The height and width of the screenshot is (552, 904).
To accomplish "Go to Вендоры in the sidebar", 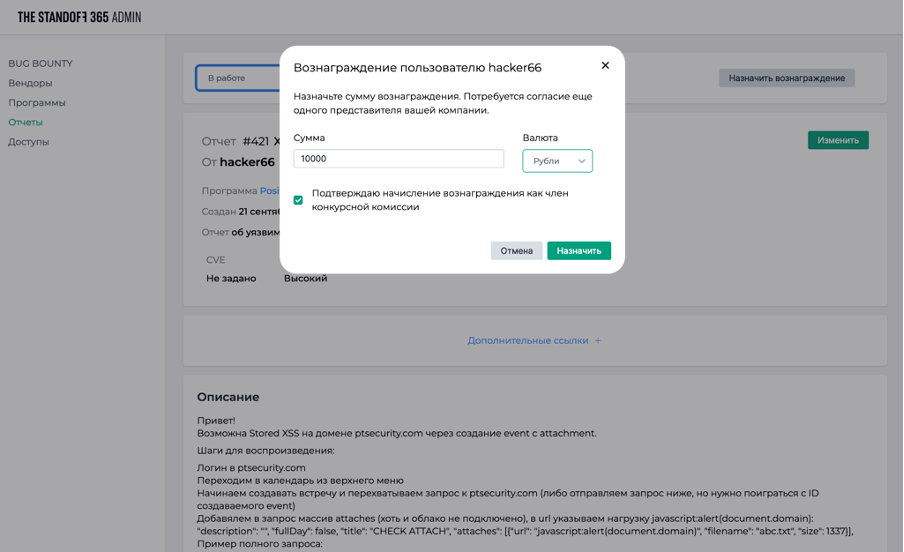I will (30, 83).
